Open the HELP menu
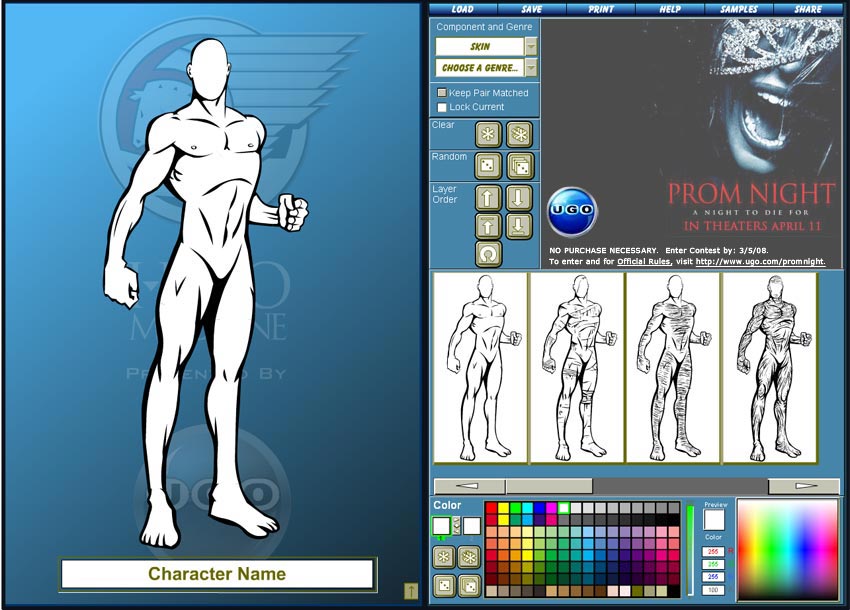Viewport: 850px width, 610px height. tap(670, 9)
